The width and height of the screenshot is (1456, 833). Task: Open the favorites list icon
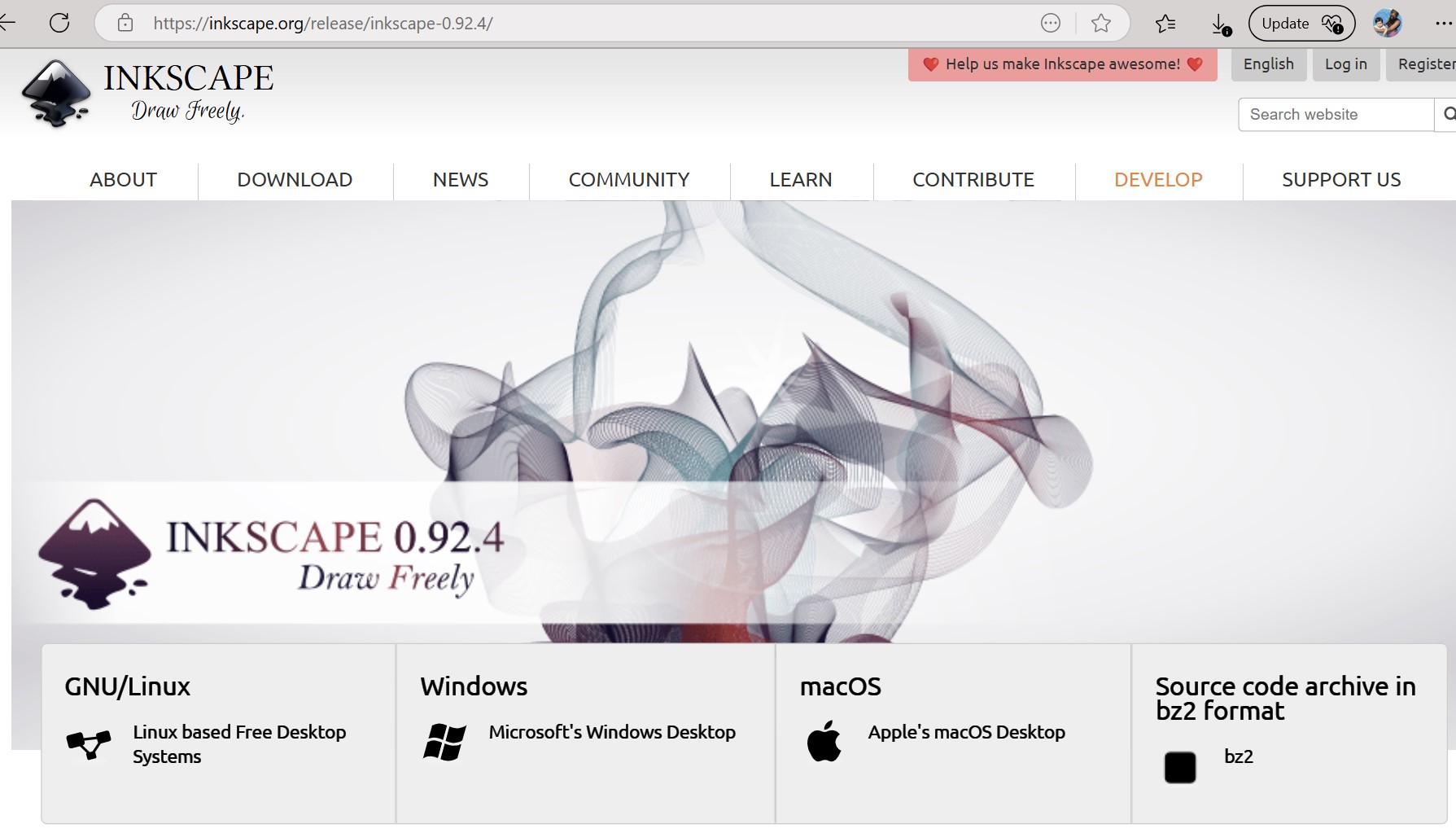(x=1165, y=24)
